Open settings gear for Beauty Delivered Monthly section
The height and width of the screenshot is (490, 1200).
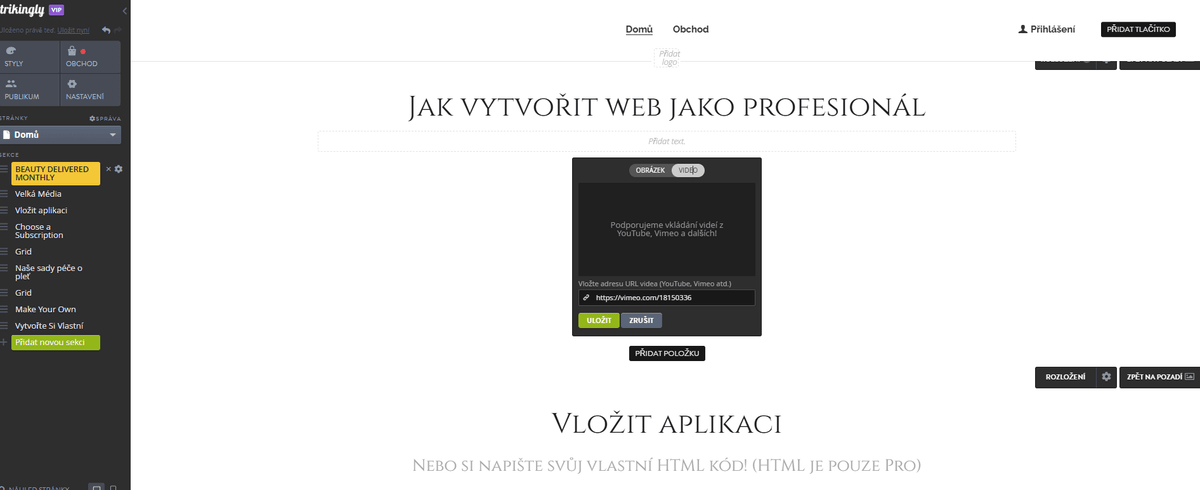(118, 169)
